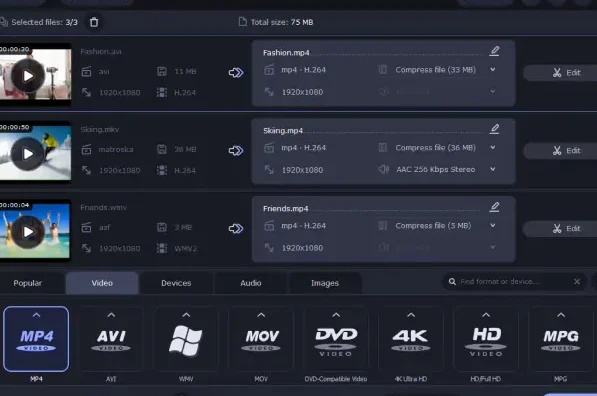Expand Compress file (5 MB) dropdown
The image size is (597, 396).
(x=493, y=225)
